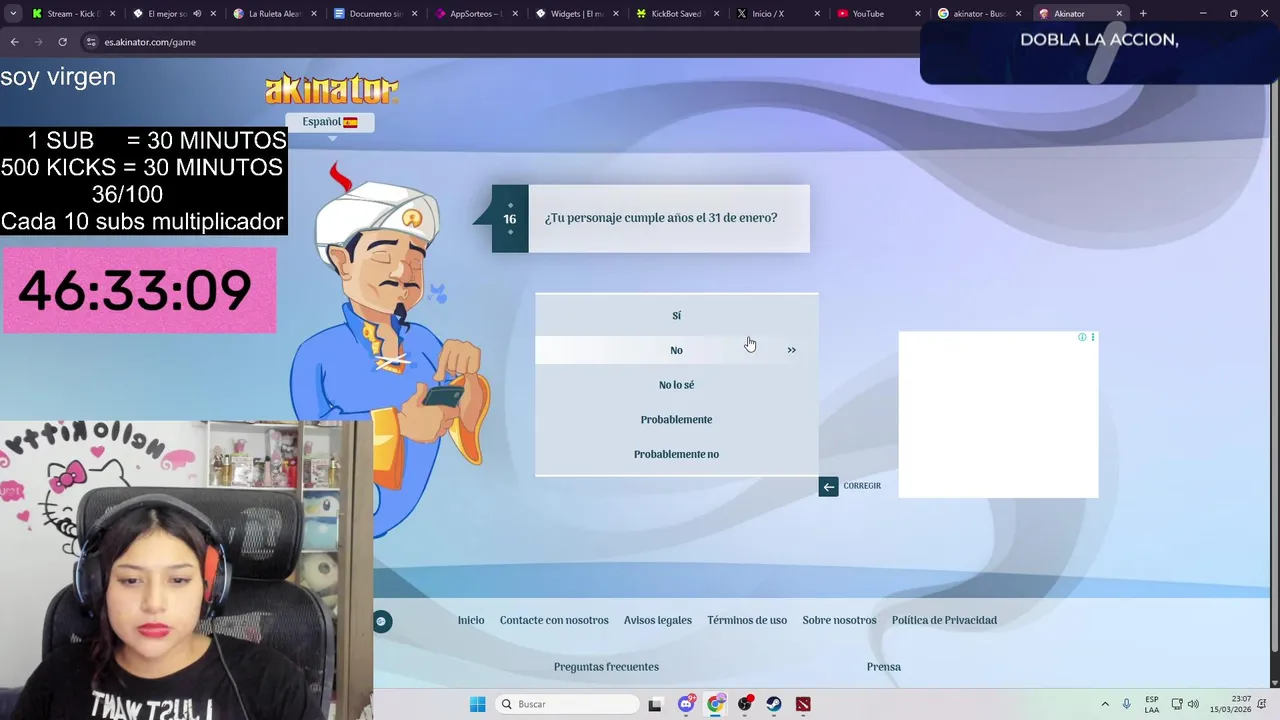Image resolution: width=1280 pixels, height=720 pixels.
Task: Open the Prensa footer link
Action: tap(884, 667)
